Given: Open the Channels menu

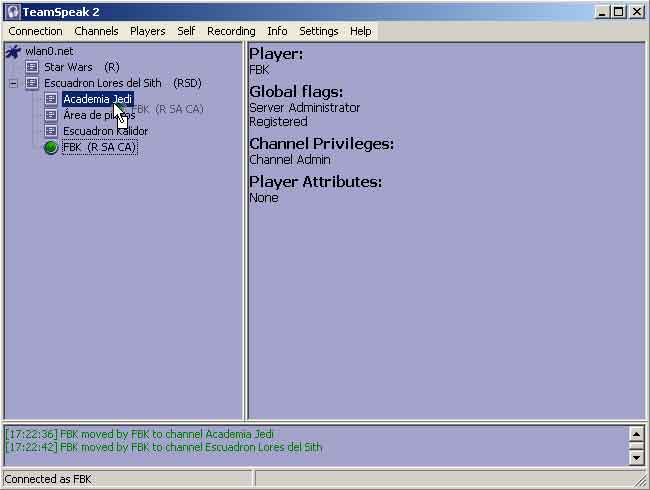Looking at the screenshot, I should click(x=96, y=32).
